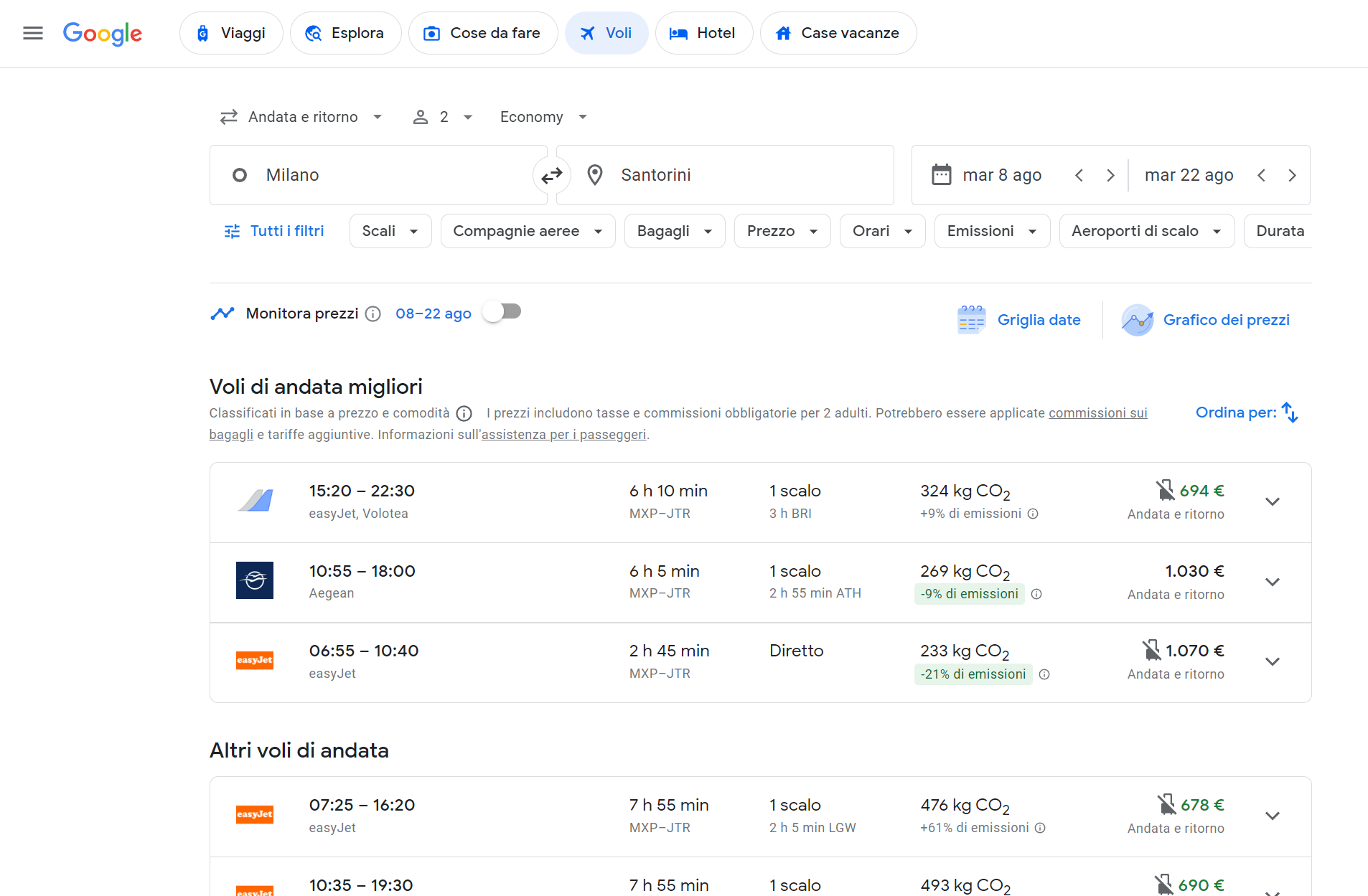Image resolution: width=1368 pixels, height=896 pixels.
Task: Open the Google Flights hamburger menu
Action: click(32, 33)
